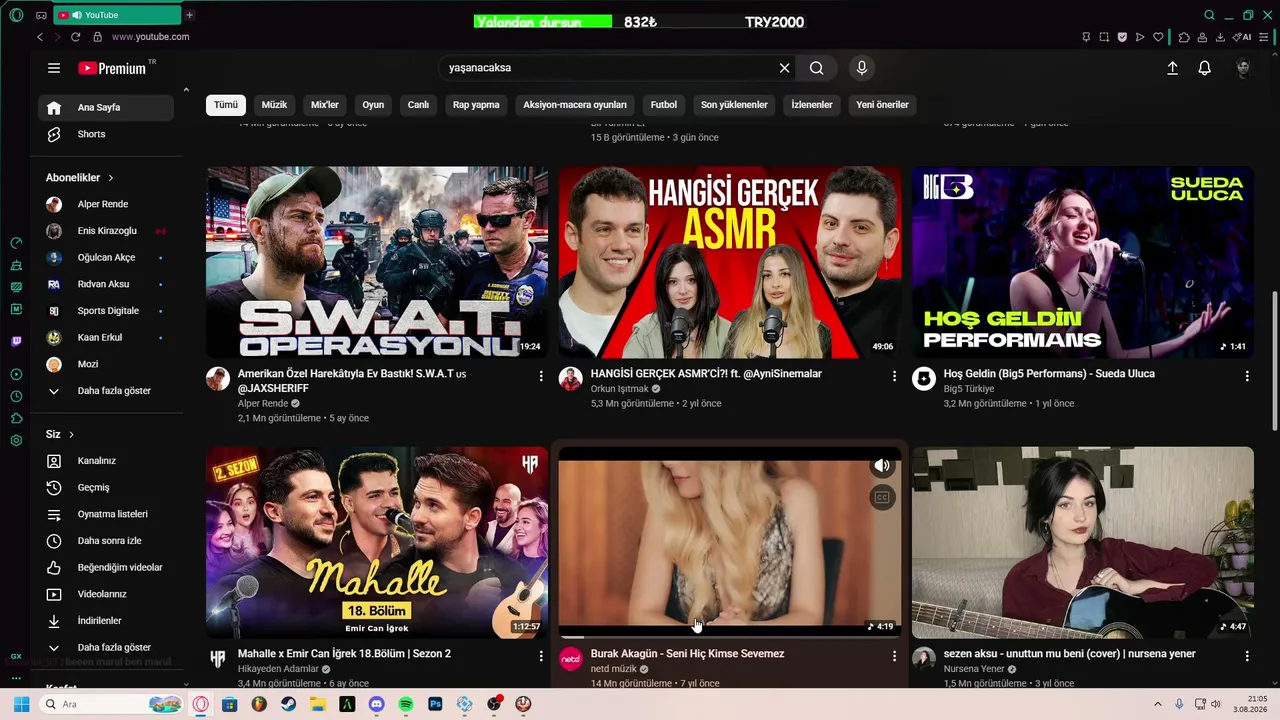The image size is (1280, 720).
Task: Open Steam from the Windows taskbar
Action: [289, 704]
